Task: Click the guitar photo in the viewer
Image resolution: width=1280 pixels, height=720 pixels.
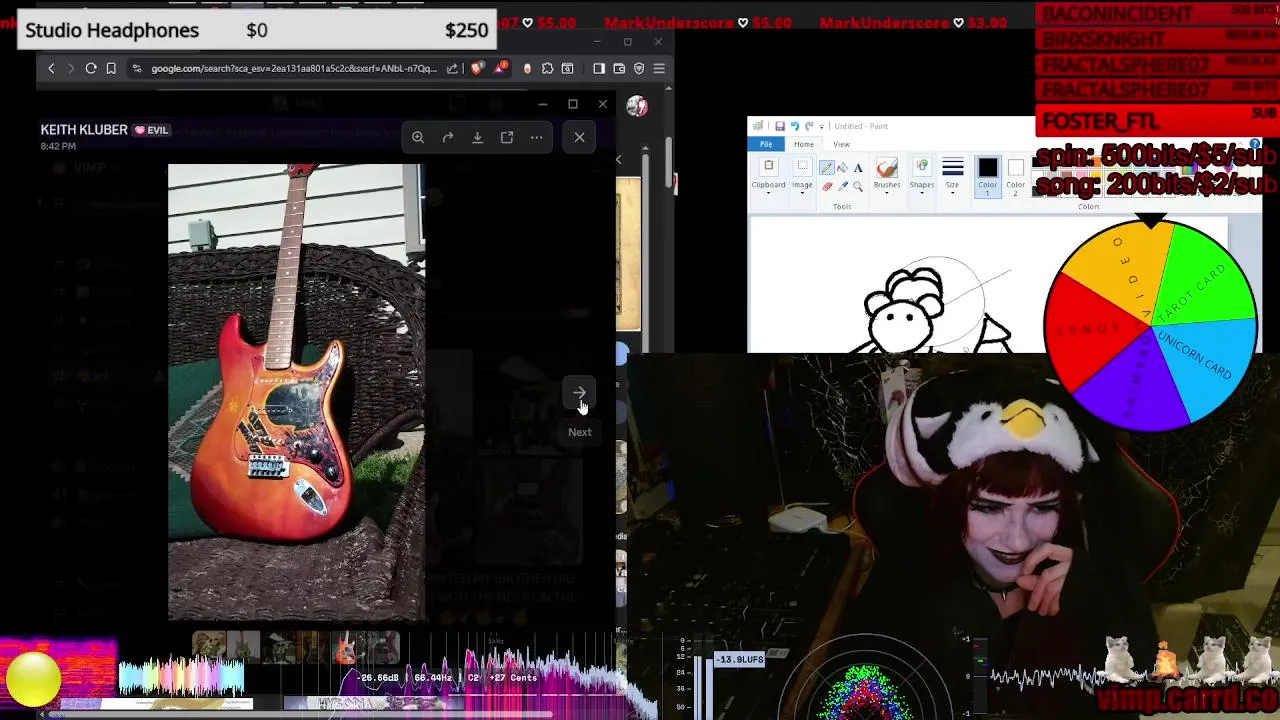Action: click(x=296, y=392)
